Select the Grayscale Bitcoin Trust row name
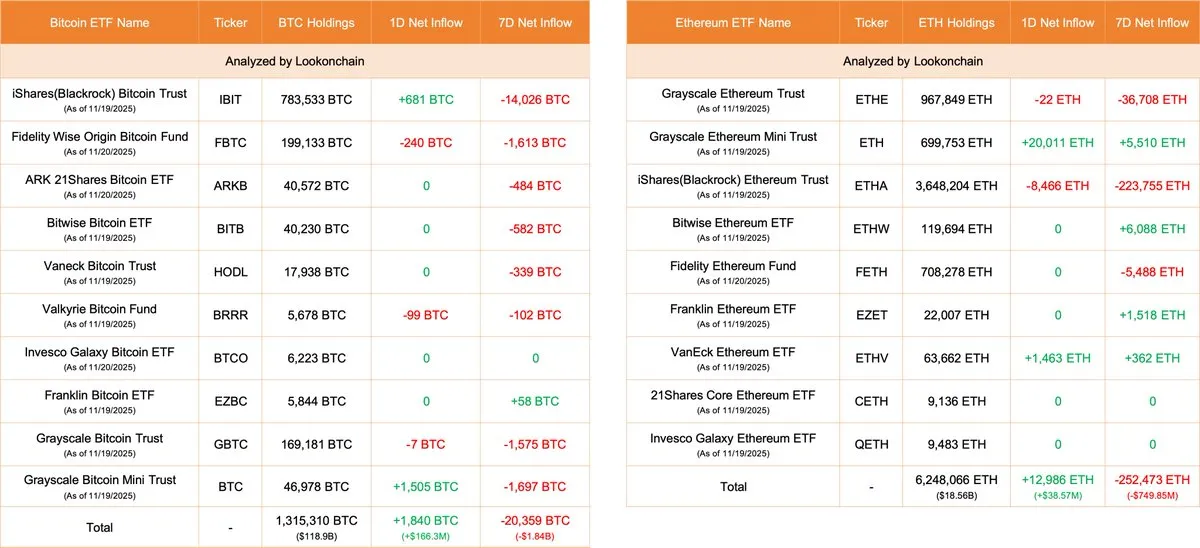This screenshot has height=548, width=1200. coord(99,438)
